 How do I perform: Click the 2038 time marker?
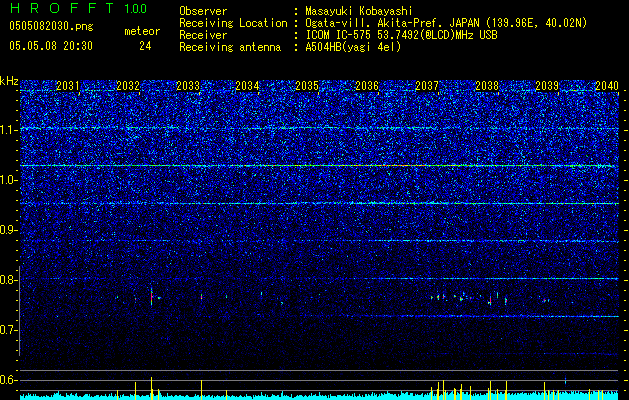click(487, 85)
